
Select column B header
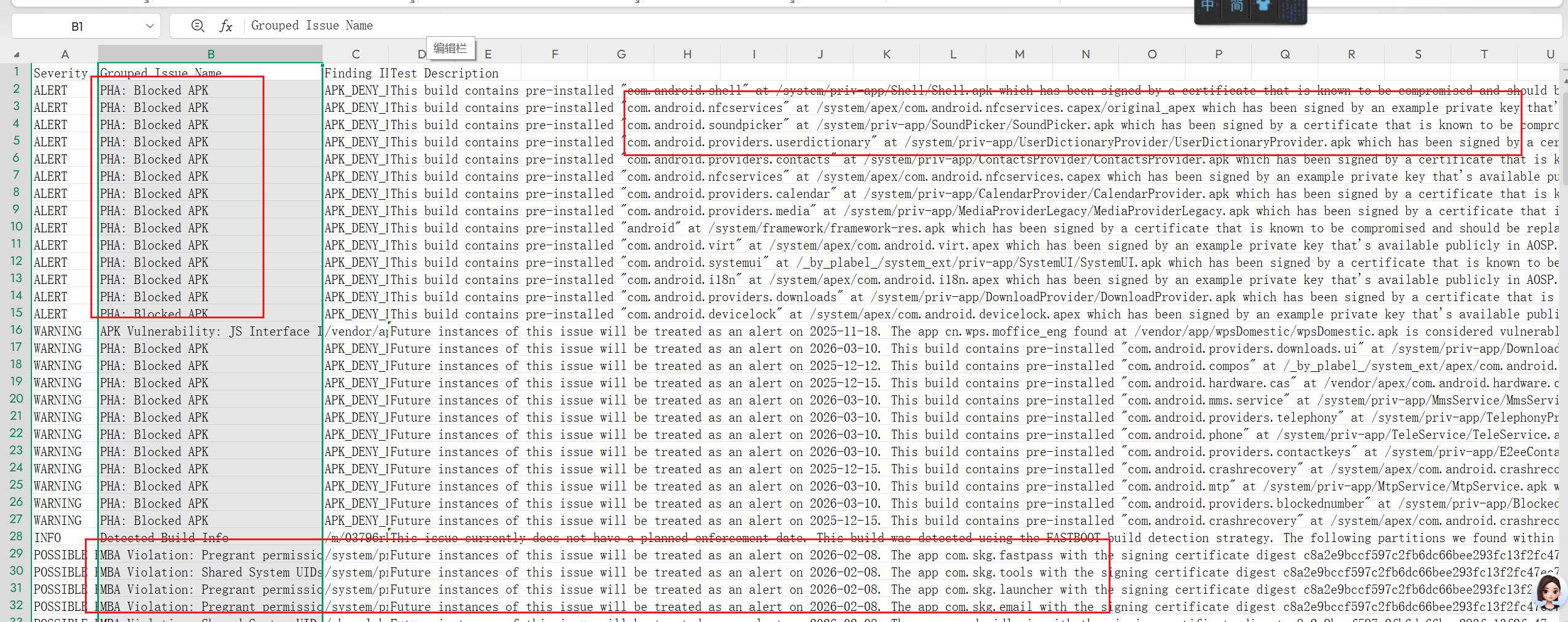click(211, 54)
